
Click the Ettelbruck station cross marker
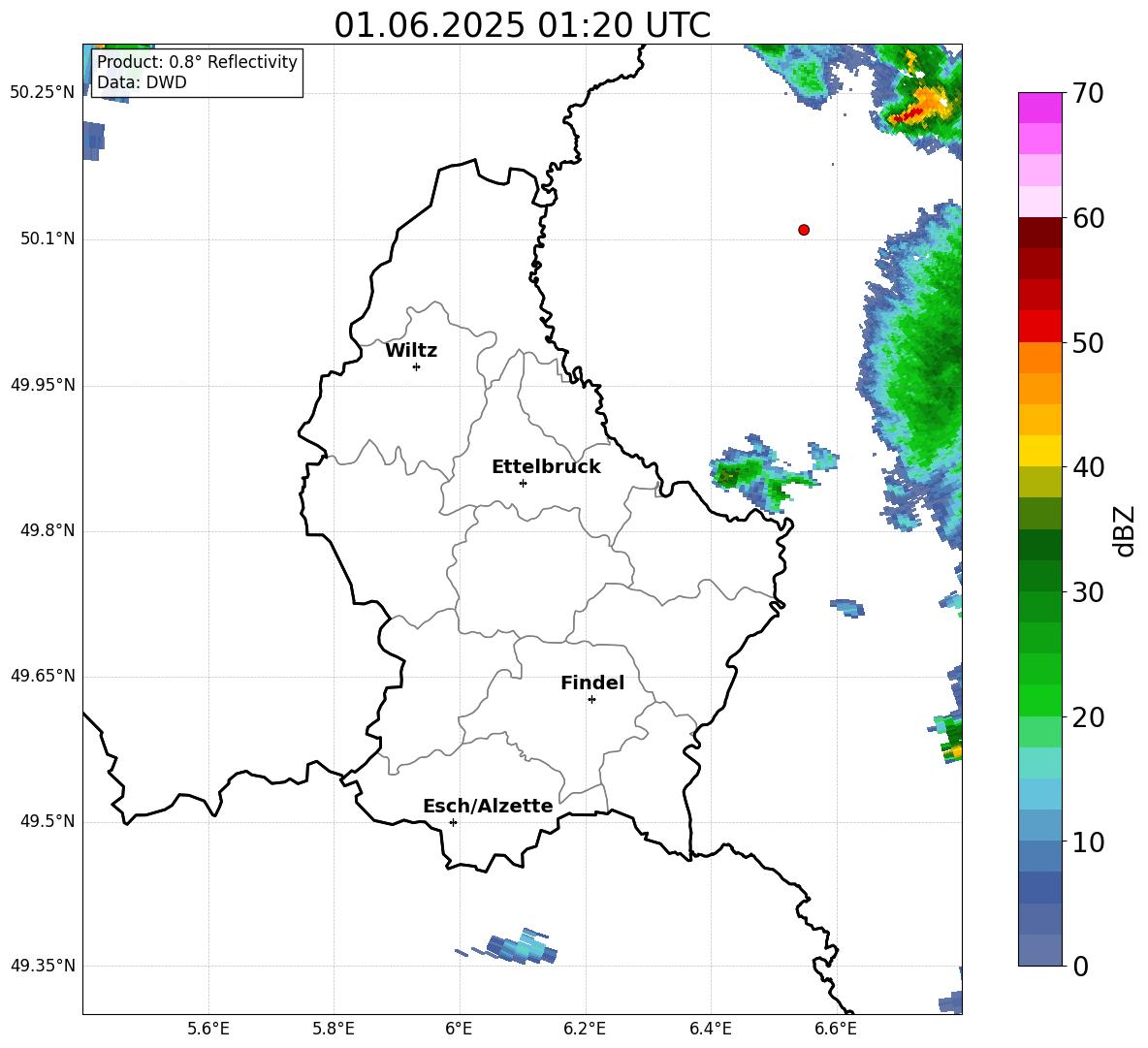[523, 483]
